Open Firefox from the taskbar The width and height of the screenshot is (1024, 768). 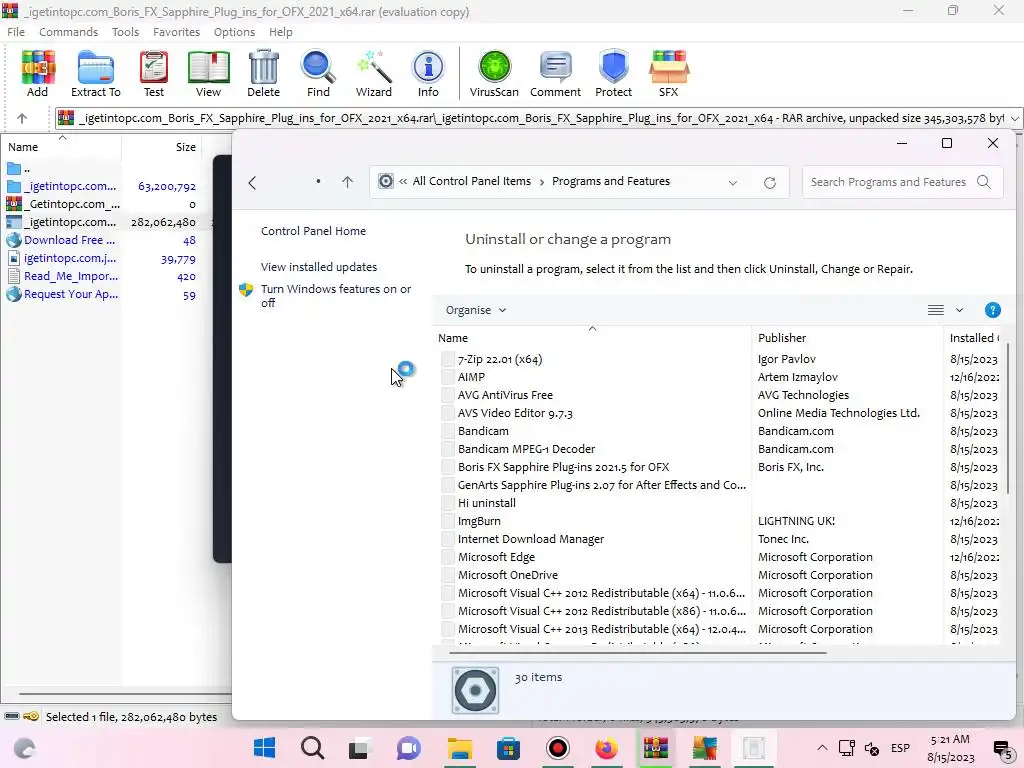pyautogui.click(x=606, y=748)
